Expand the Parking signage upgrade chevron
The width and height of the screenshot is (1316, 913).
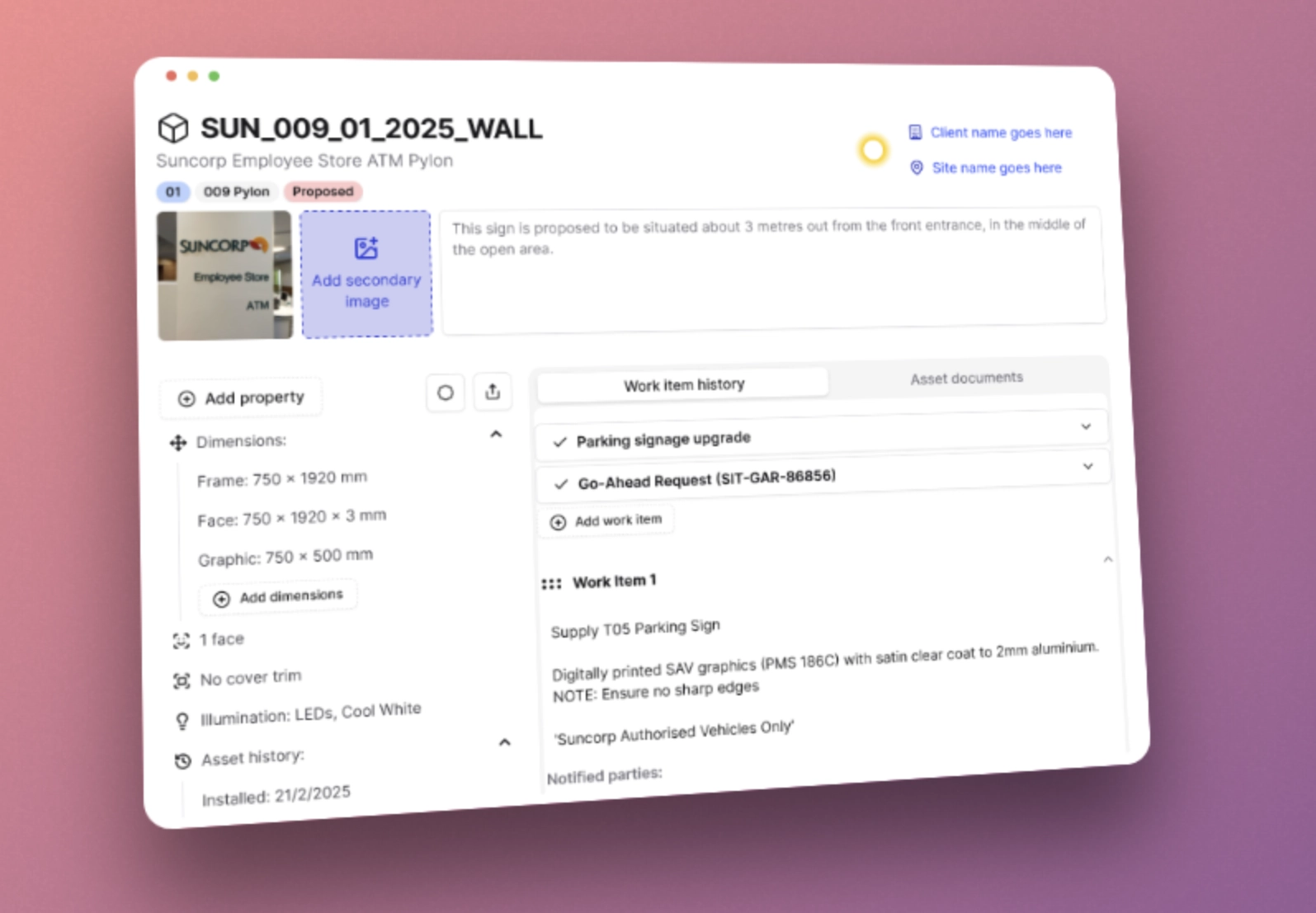click(x=1086, y=426)
